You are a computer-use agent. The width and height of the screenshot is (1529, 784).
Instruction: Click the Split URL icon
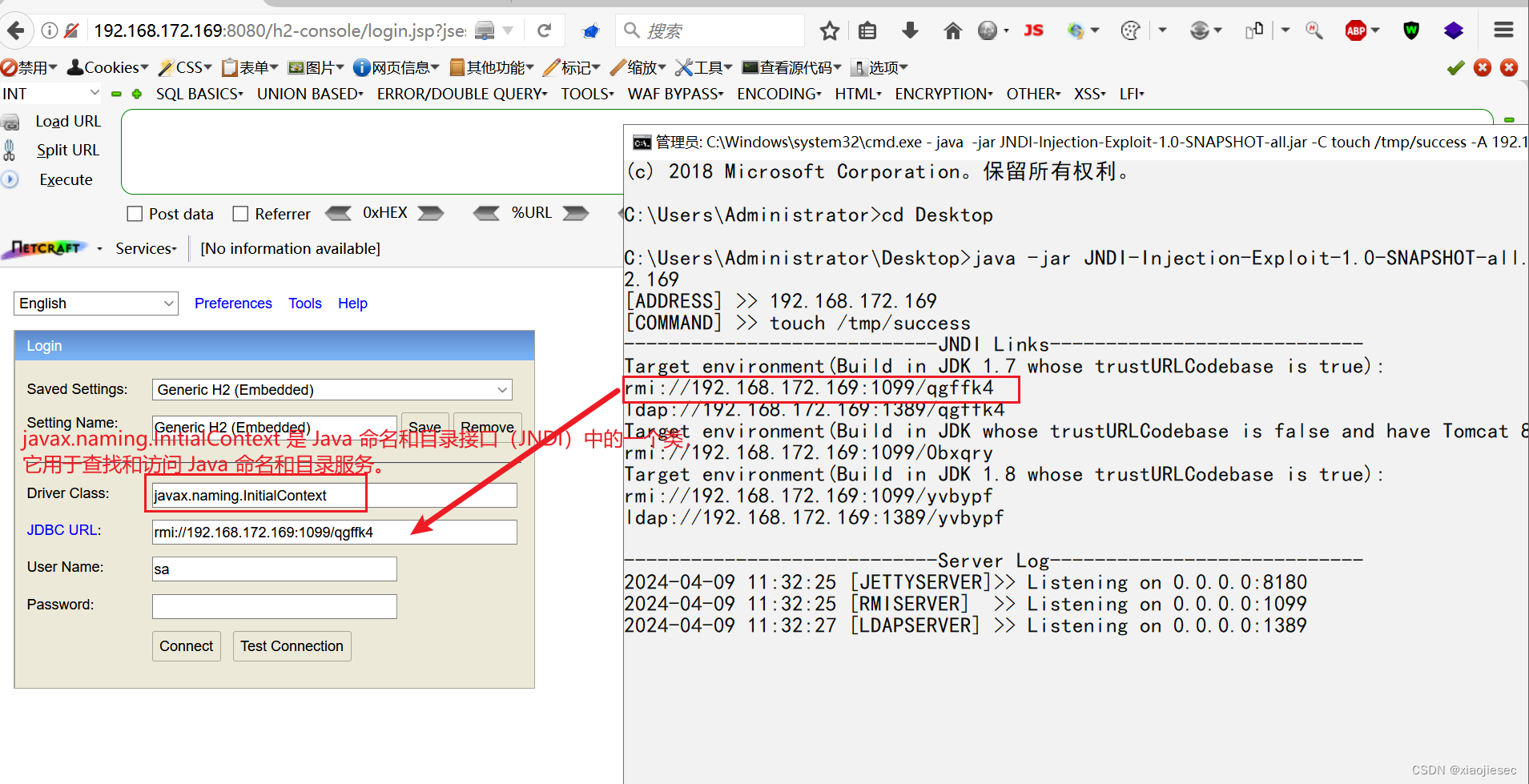click(12, 150)
